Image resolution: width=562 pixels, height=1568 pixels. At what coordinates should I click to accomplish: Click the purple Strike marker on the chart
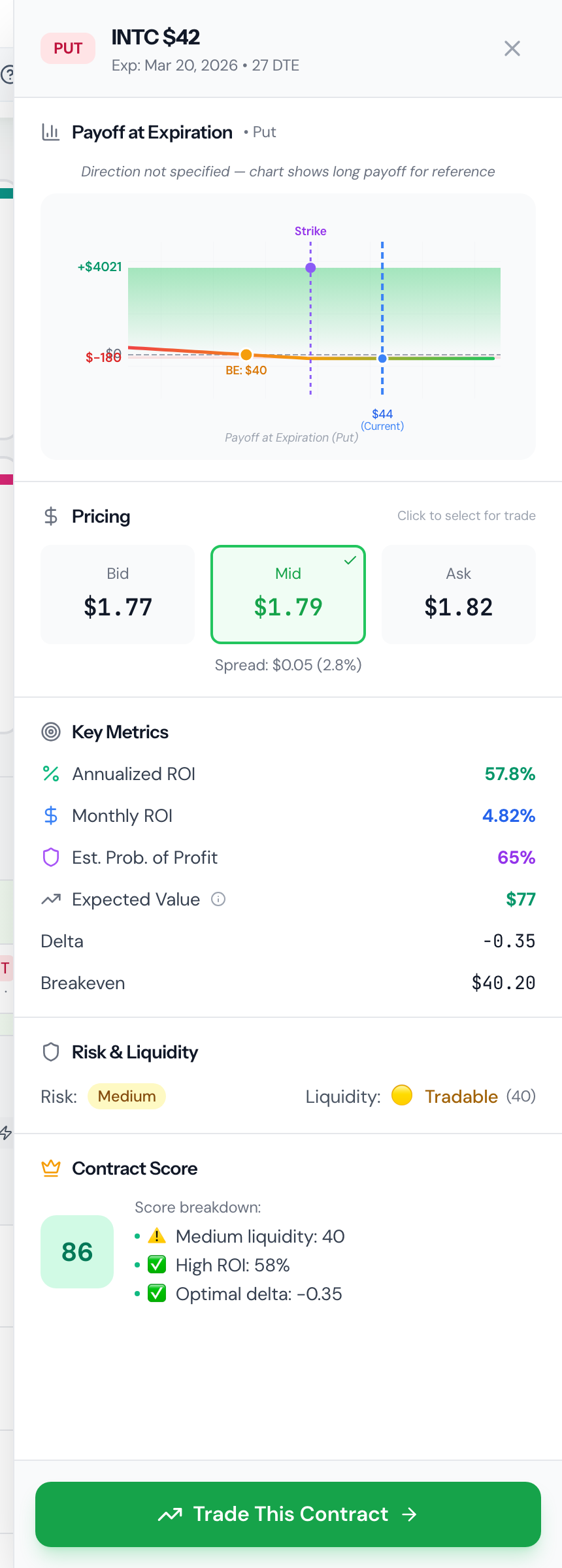click(x=310, y=268)
